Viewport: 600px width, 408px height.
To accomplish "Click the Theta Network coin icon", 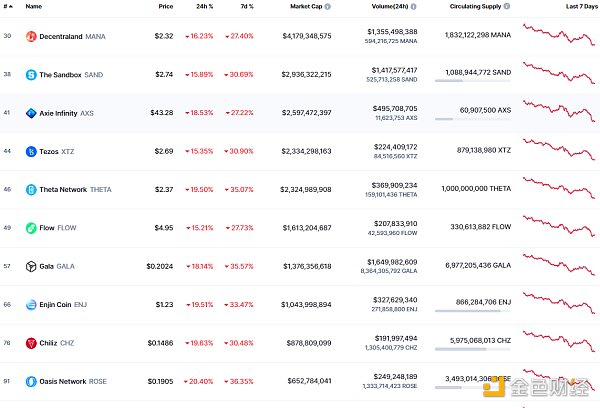I will 32,189.
